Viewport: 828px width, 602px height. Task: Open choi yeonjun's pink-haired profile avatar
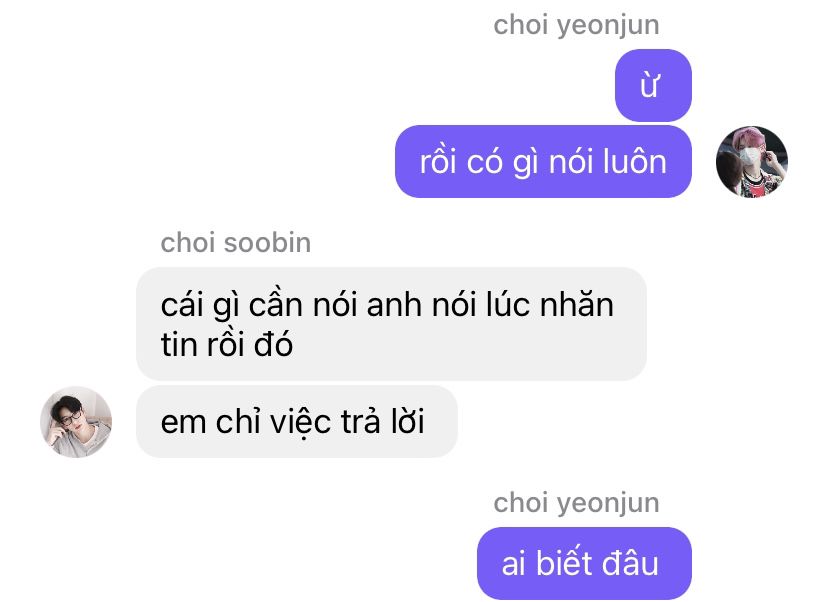point(751,162)
